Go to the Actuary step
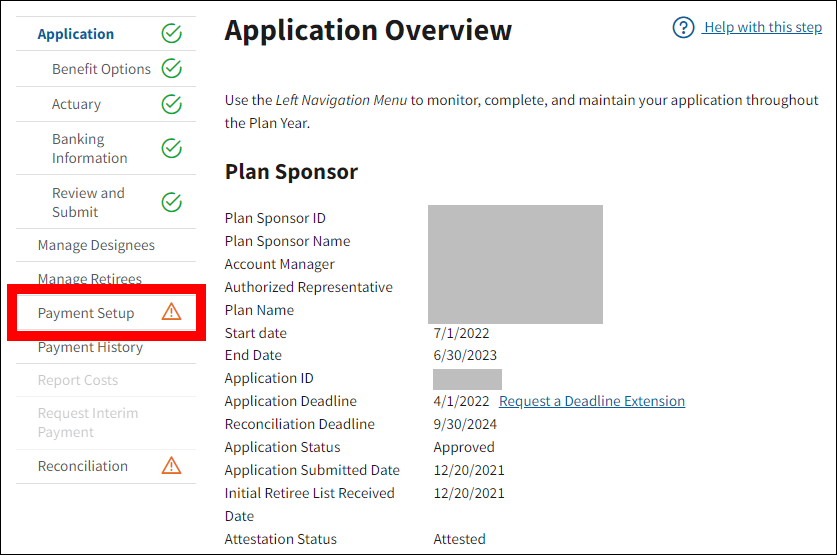837x555 pixels. point(76,104)
